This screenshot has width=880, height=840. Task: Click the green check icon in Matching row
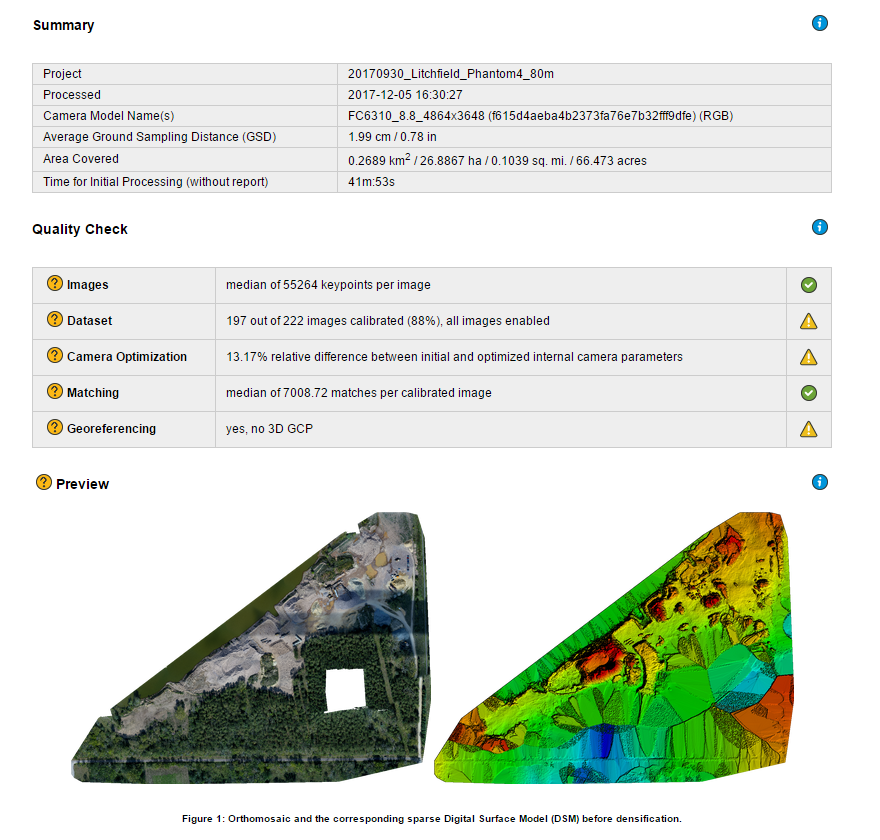pos(808,393)
